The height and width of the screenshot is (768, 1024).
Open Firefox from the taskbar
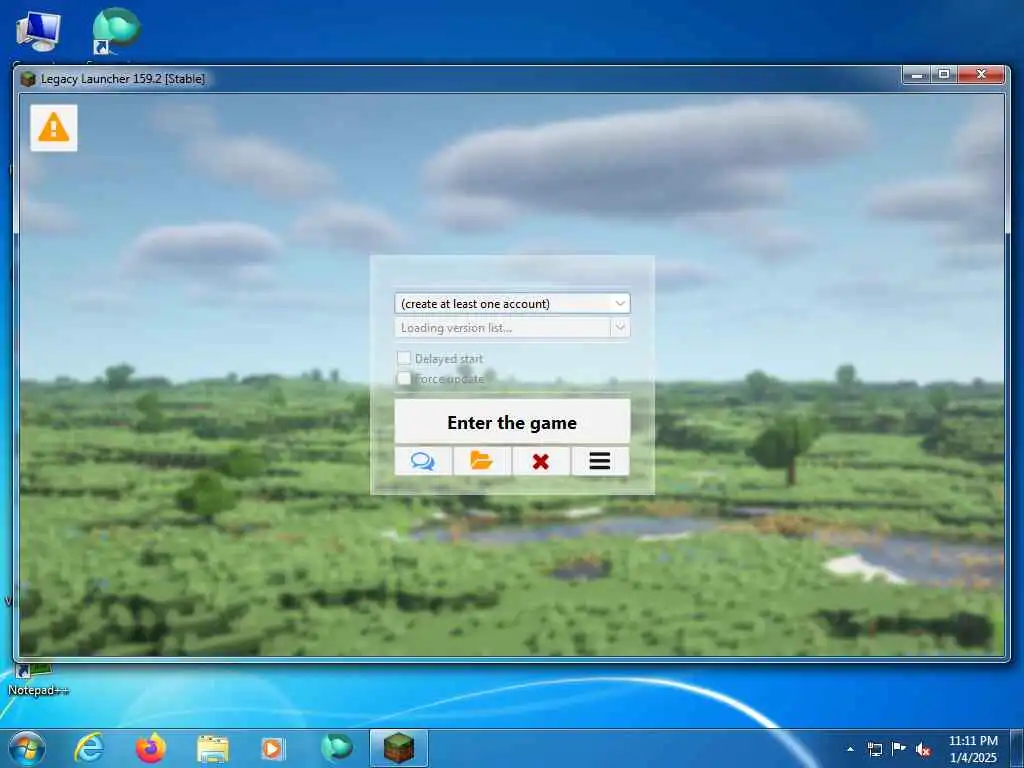click(x=151, y=748)
